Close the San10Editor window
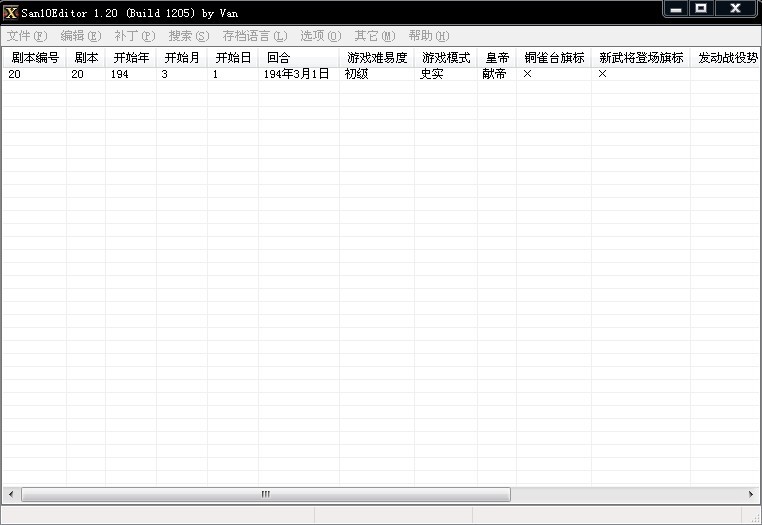The width and height of the screenshot is (762, 525). (736, 8)
